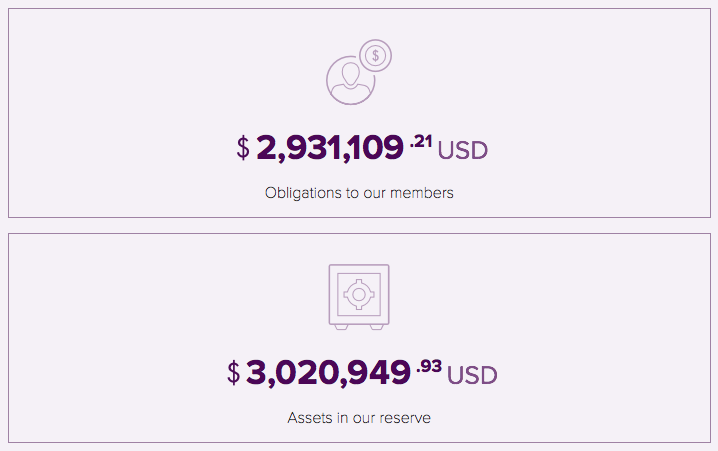Click the safe's inner door frame

[359, 294]
